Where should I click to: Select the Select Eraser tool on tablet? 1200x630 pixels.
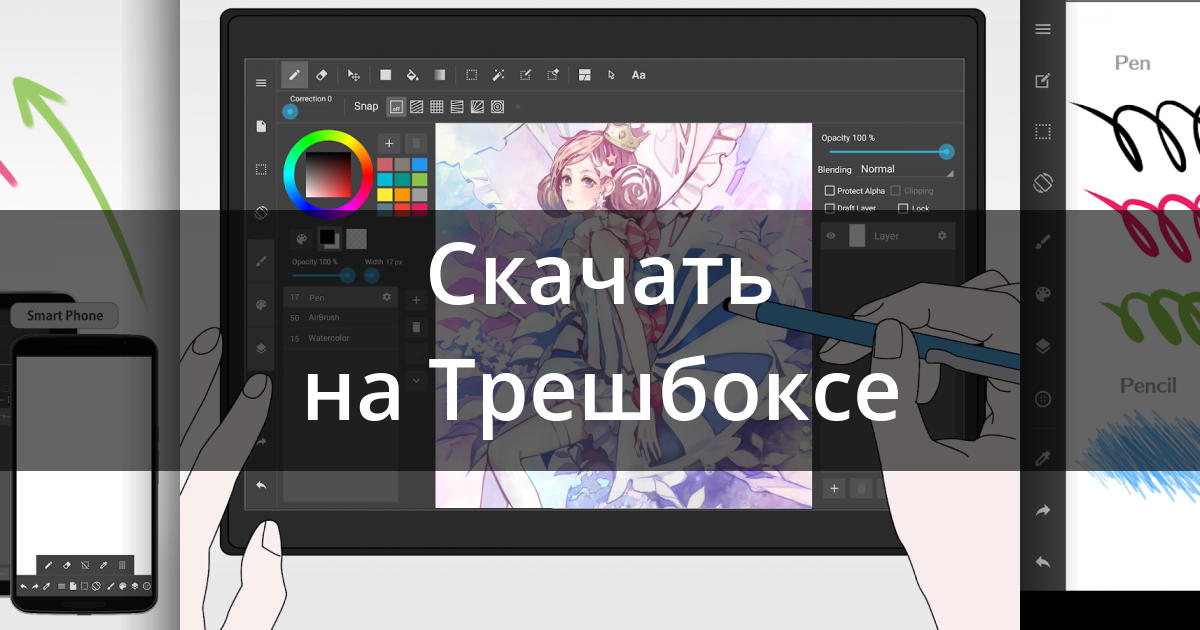[x=553, y=74]
